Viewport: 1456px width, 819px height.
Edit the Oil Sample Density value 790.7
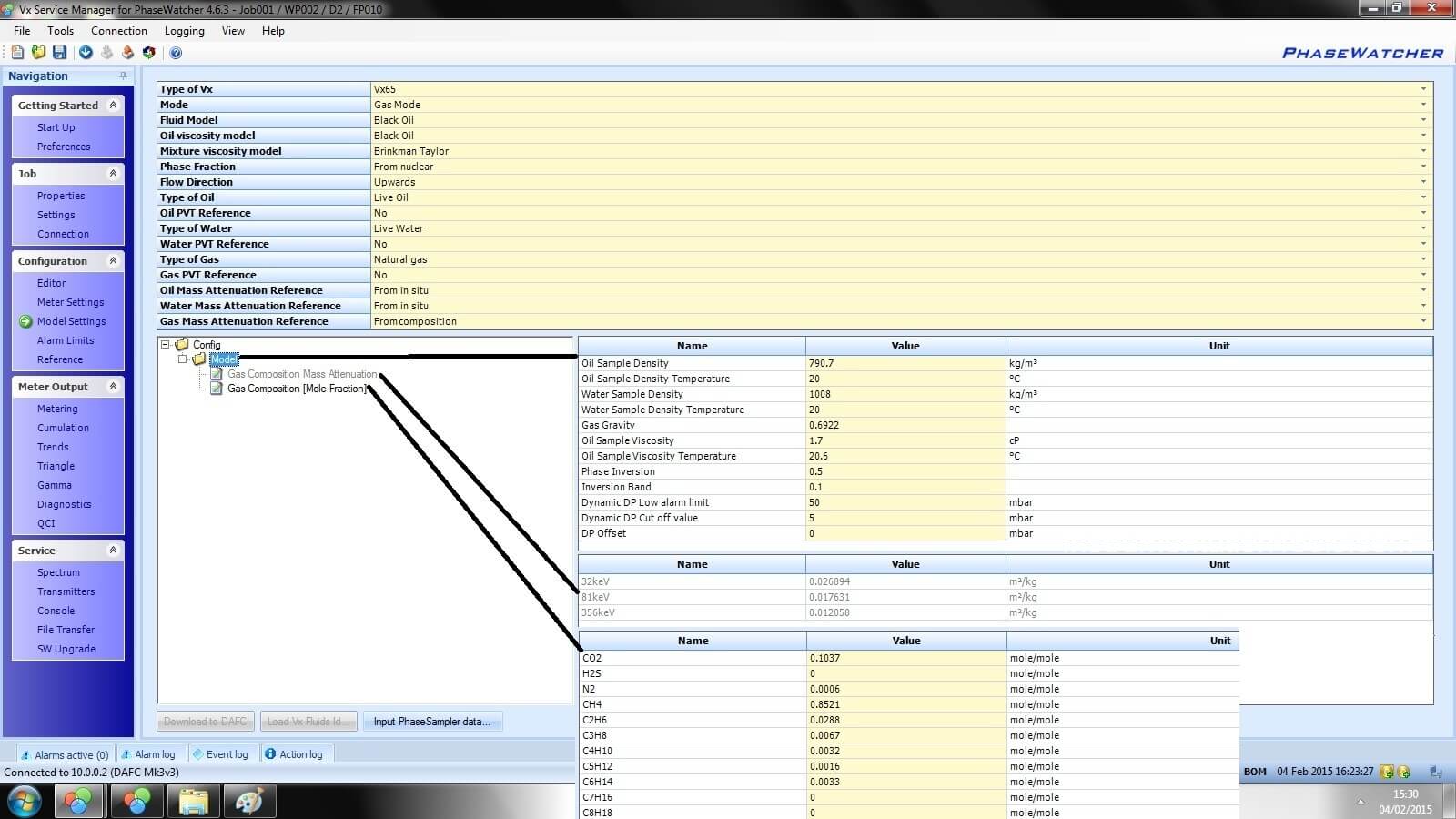(905, 363)
